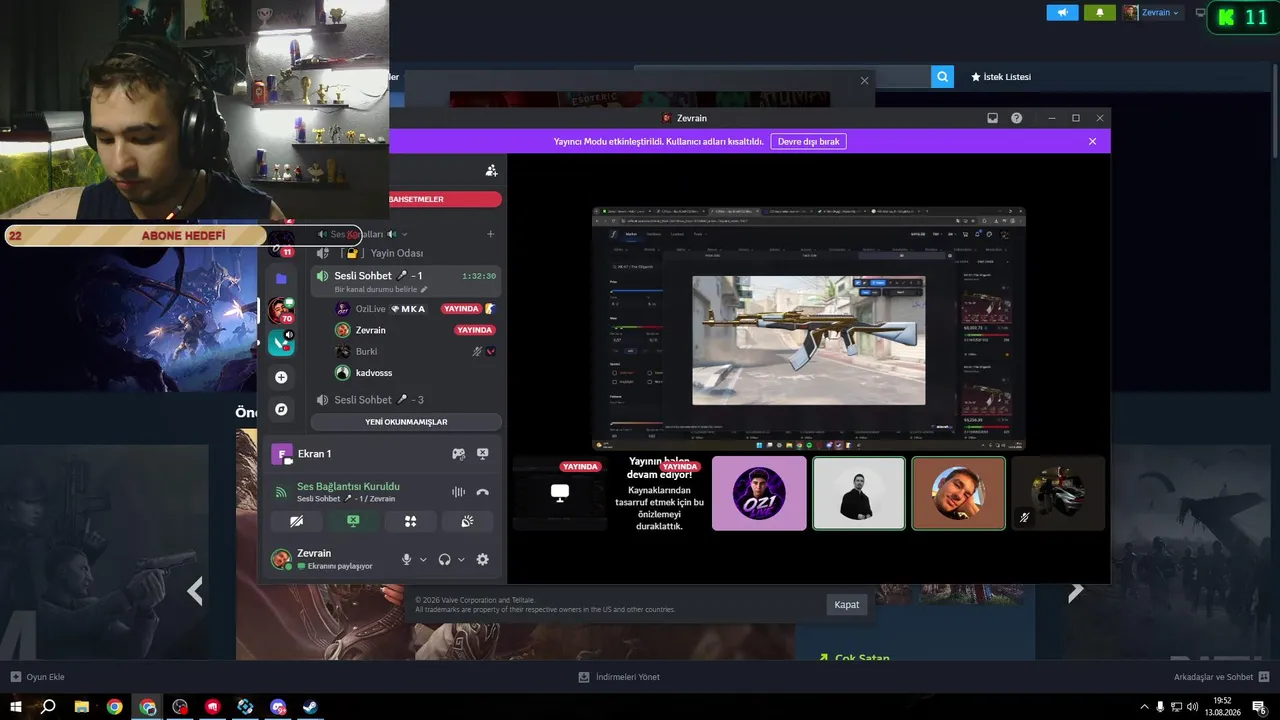Click the main shared screen stream view
The width and height of the screenshot is (1280, 720).
tap(808, 329)
